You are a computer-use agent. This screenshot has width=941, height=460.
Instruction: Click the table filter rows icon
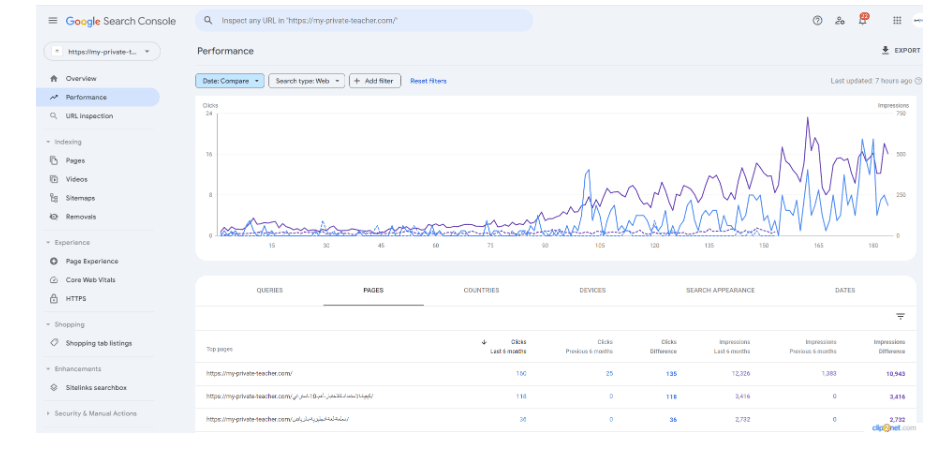[900, 316]
